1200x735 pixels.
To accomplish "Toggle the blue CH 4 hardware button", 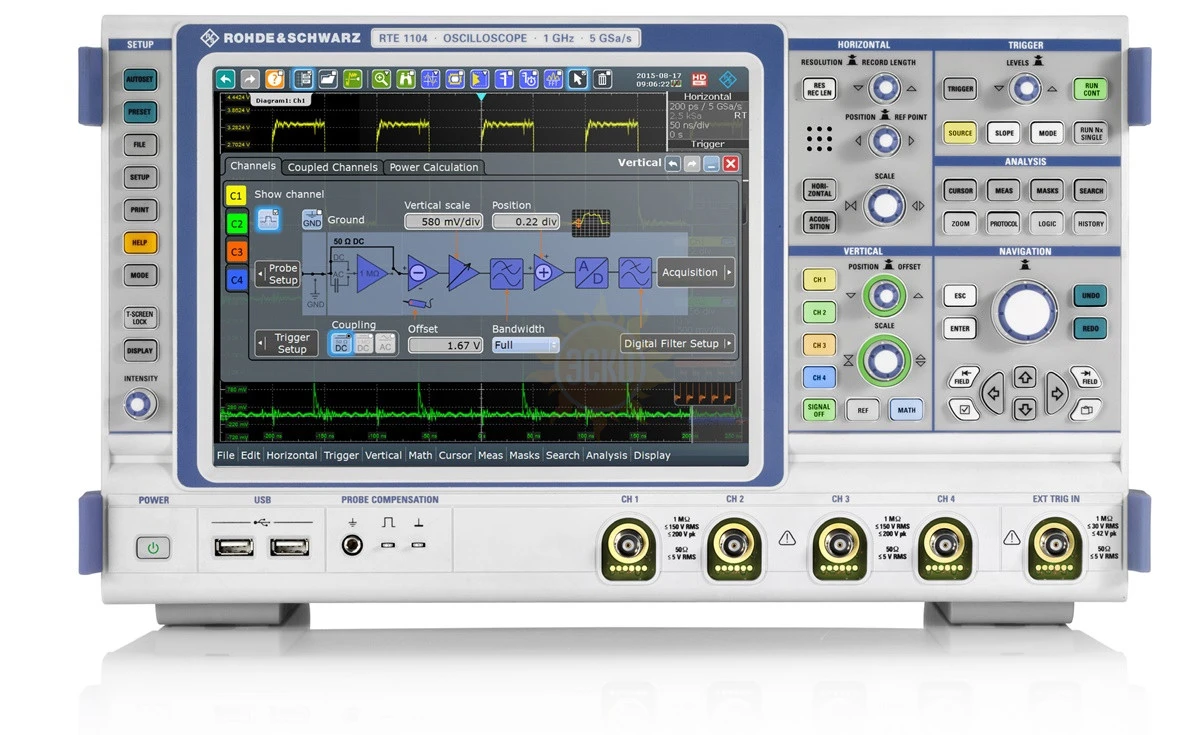I will click(819, 378).
